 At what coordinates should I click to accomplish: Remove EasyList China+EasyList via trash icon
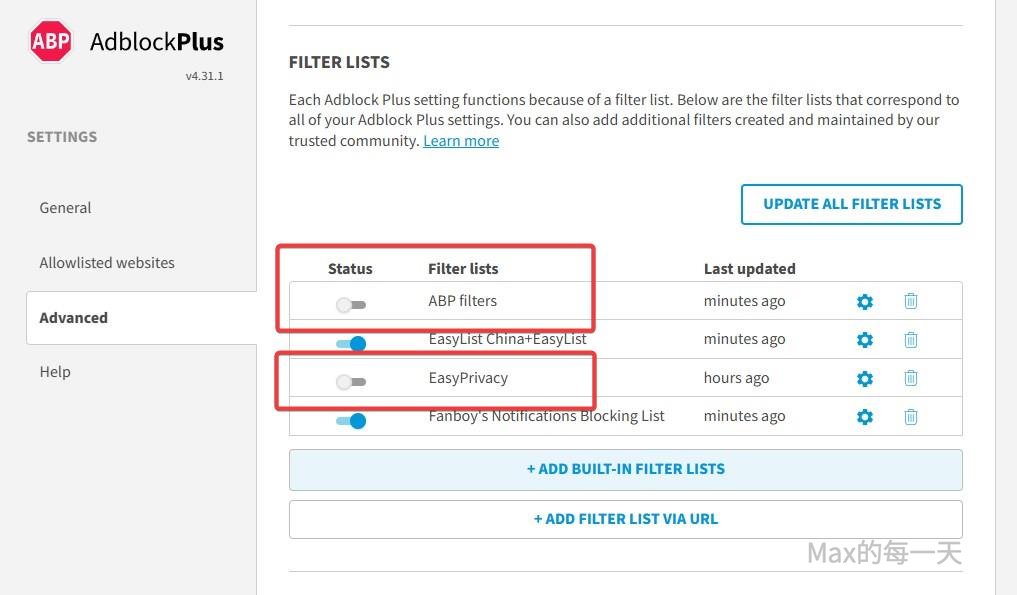[x=911, y=340]
